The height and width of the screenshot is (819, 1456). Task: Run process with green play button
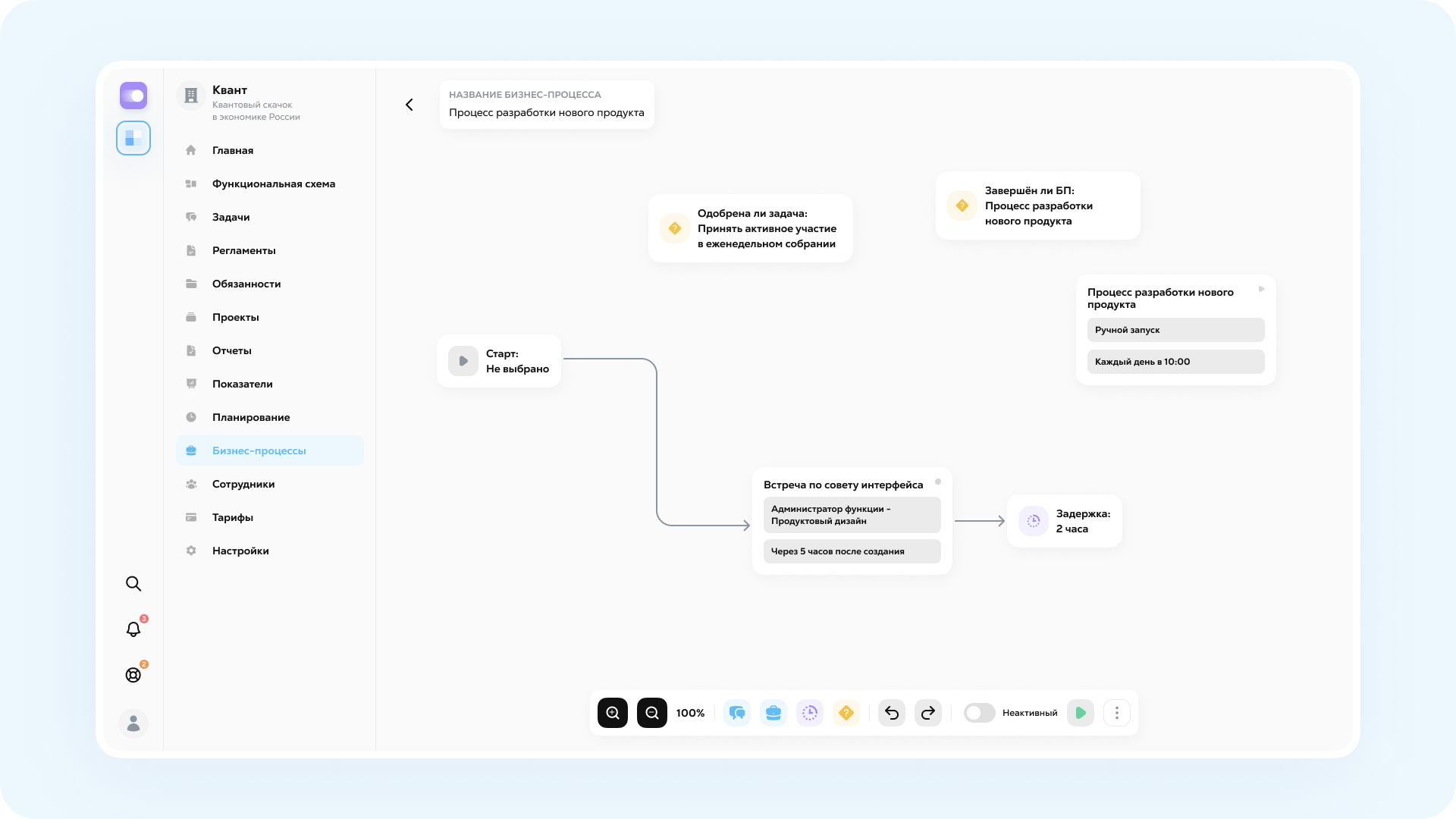click(x=1081, y=713)
